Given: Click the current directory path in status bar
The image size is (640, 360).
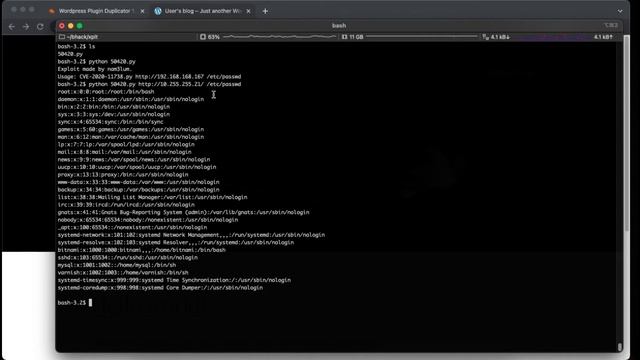Looking at the screenshot, I should (82, 37).
